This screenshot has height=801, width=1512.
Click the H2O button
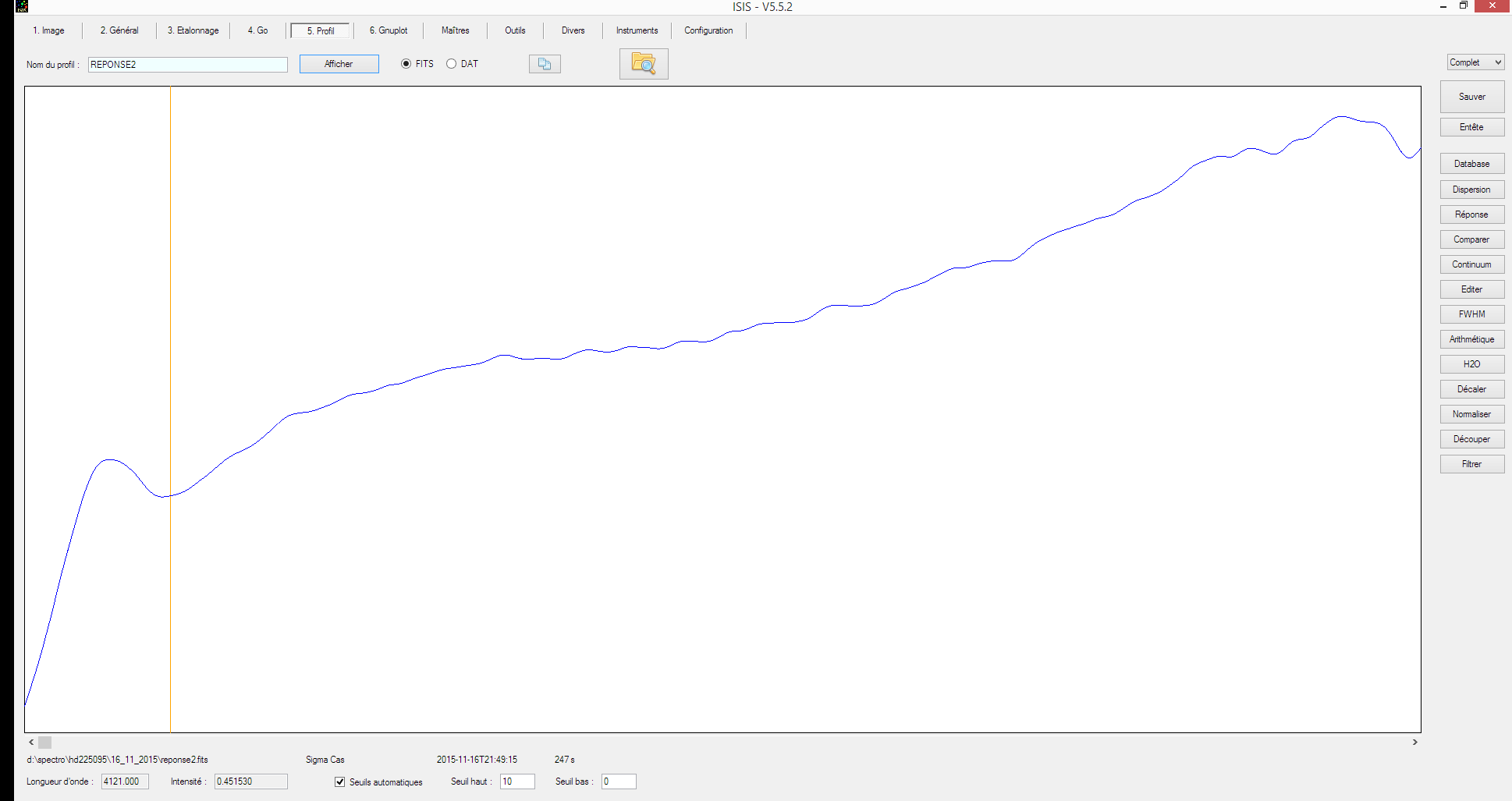(1471, 364)
